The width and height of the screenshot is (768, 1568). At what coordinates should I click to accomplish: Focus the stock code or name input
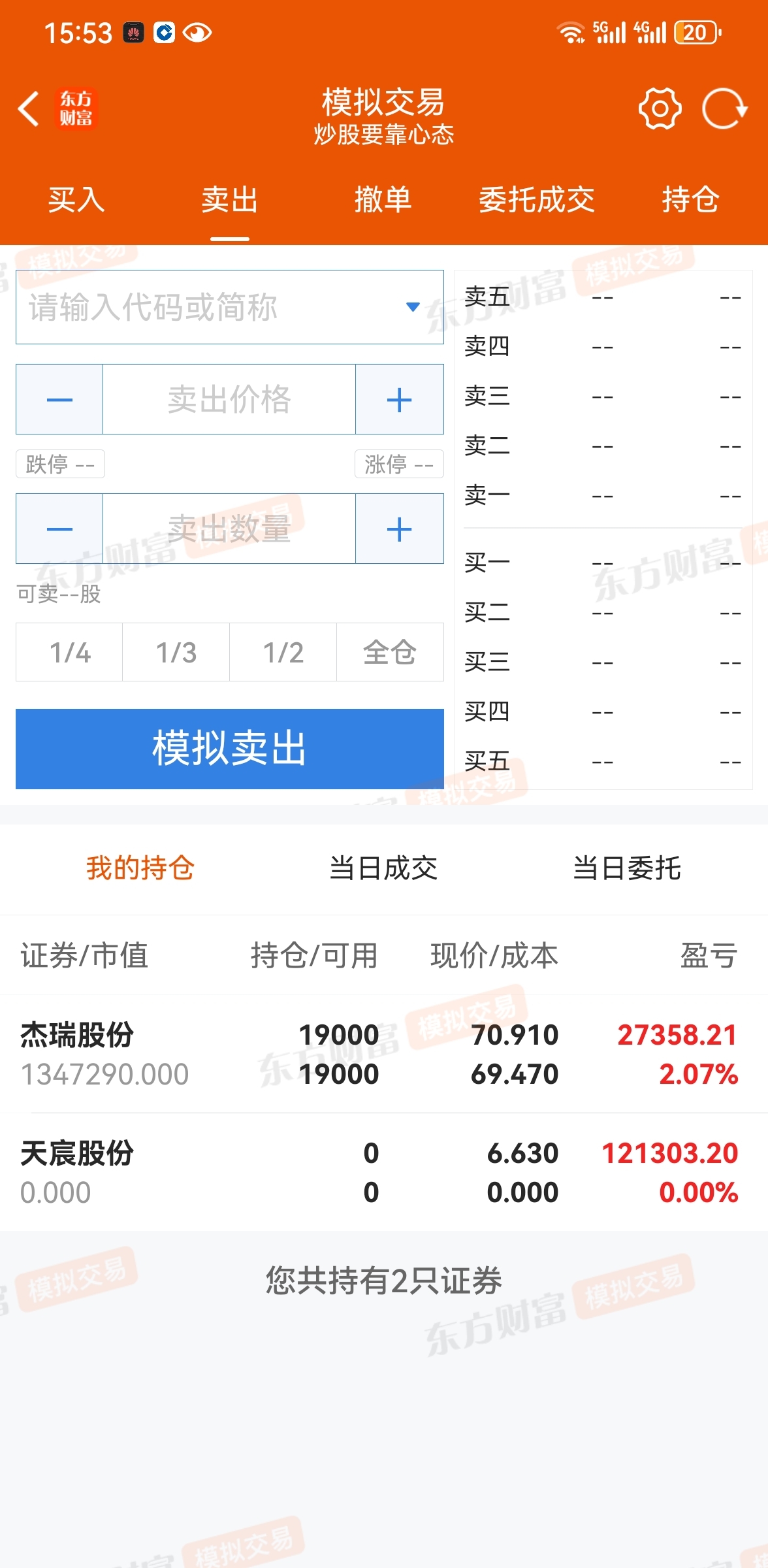point(230,307)
